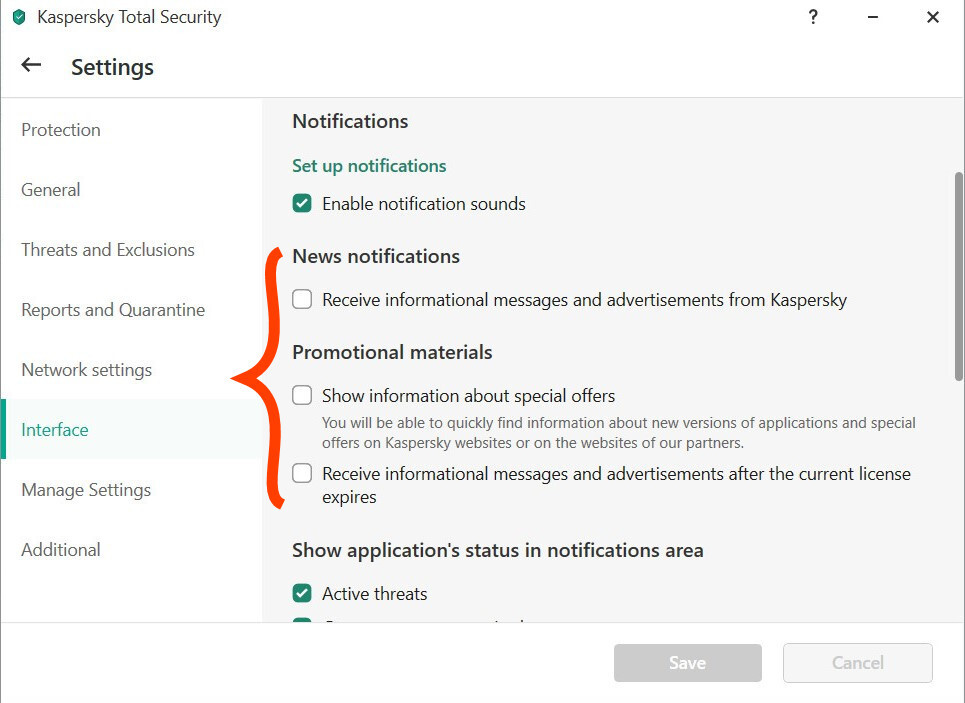Enable informational messages and advertisements from Kaspersky
Screen dimensions: 965x703
click(x=302, y=299)
